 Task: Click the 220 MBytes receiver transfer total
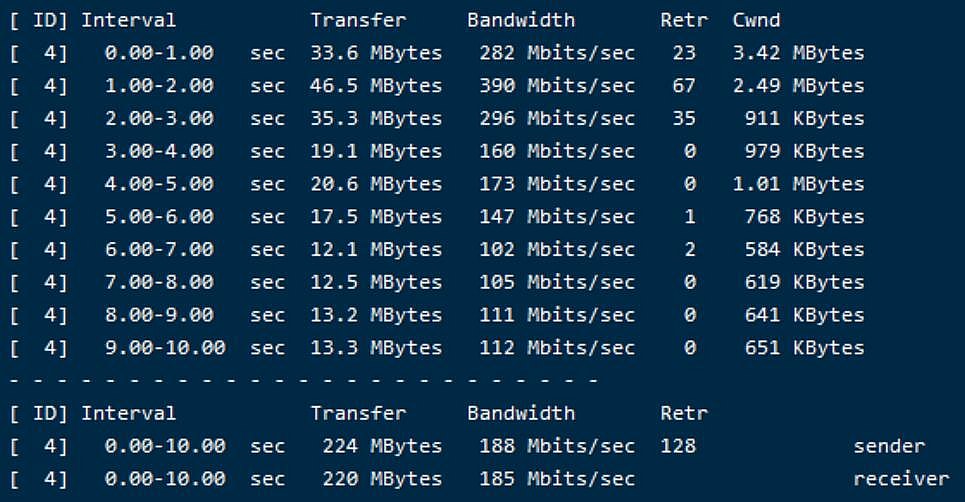coord(382,479)
